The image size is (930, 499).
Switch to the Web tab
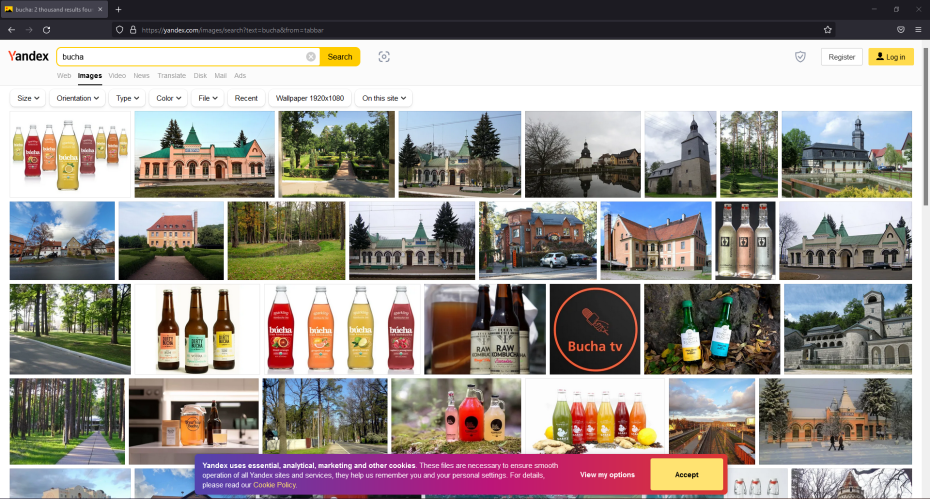tap(64, 76)
